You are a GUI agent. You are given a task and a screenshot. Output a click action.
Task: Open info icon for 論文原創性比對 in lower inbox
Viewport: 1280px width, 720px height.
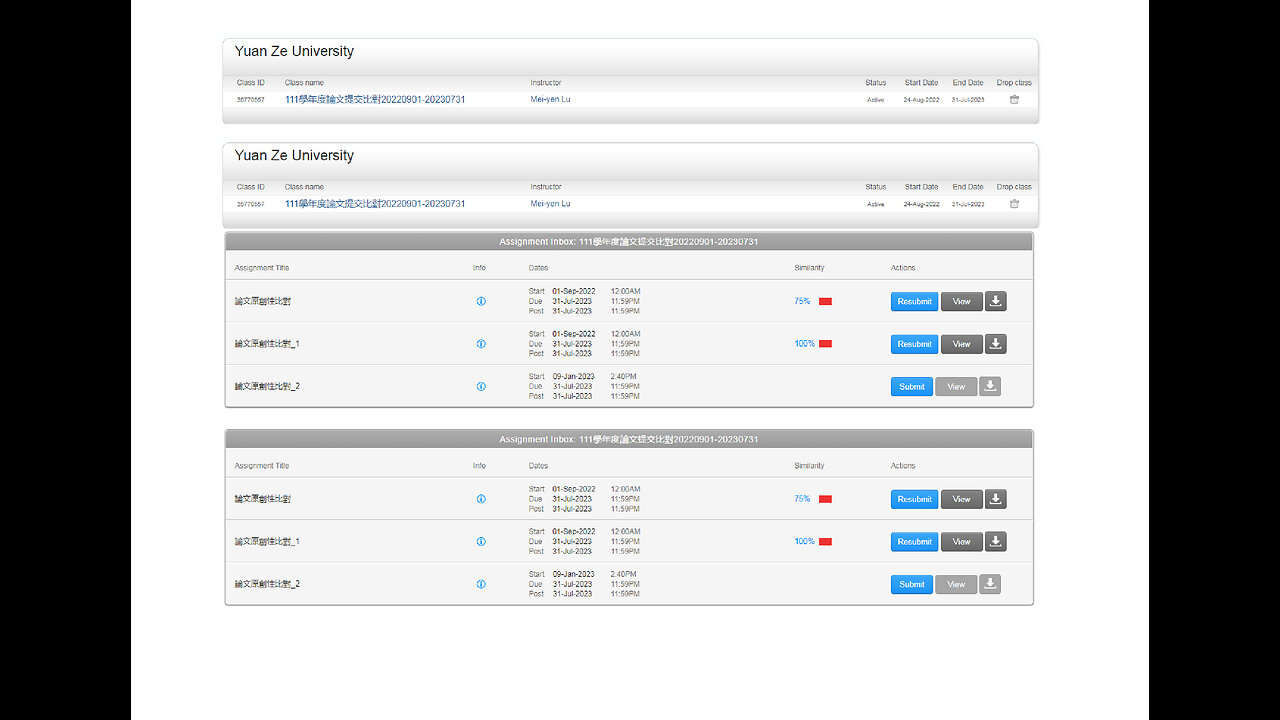(x=481, y=499)
